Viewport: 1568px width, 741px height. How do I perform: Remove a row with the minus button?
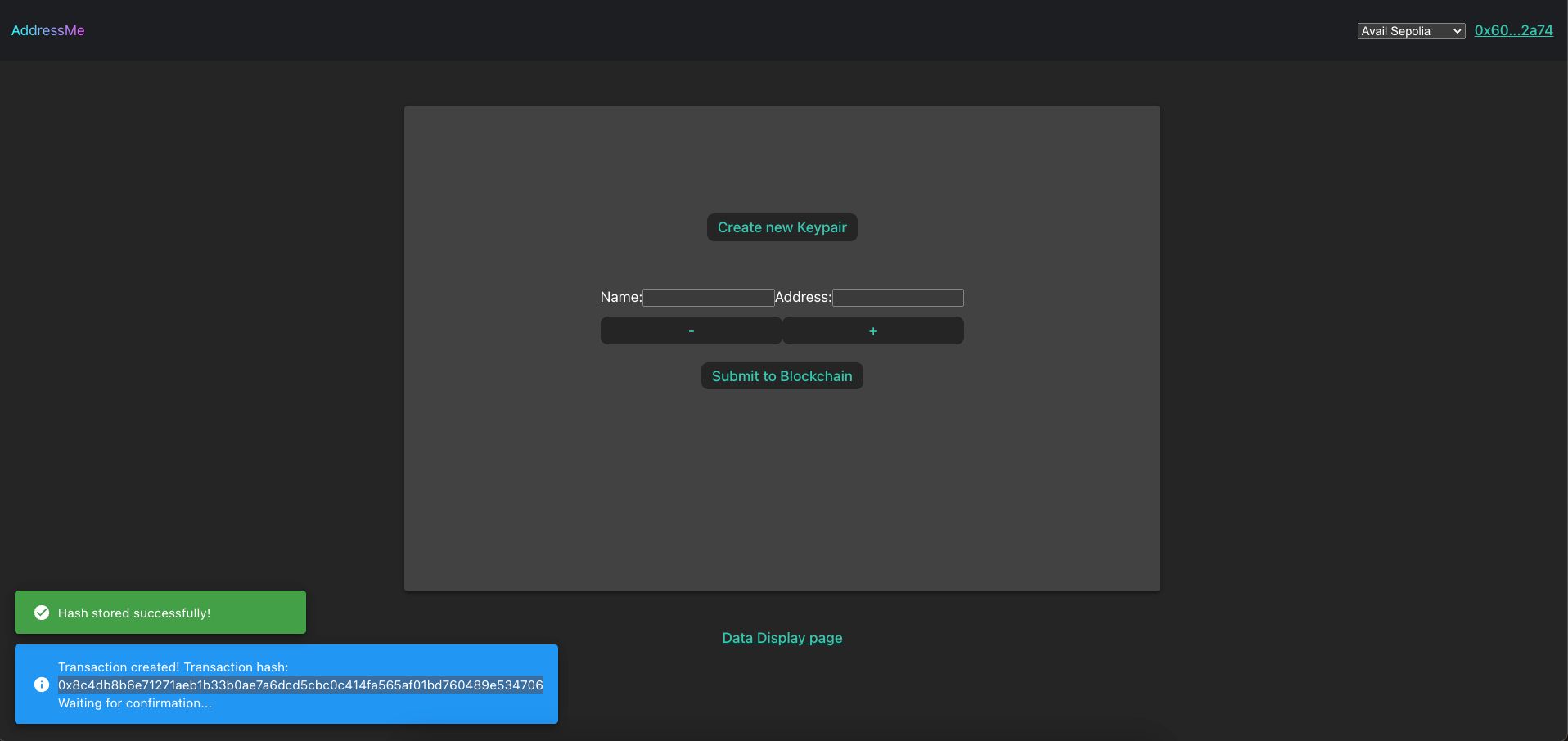pyautogui.click(x=691, y=330)
